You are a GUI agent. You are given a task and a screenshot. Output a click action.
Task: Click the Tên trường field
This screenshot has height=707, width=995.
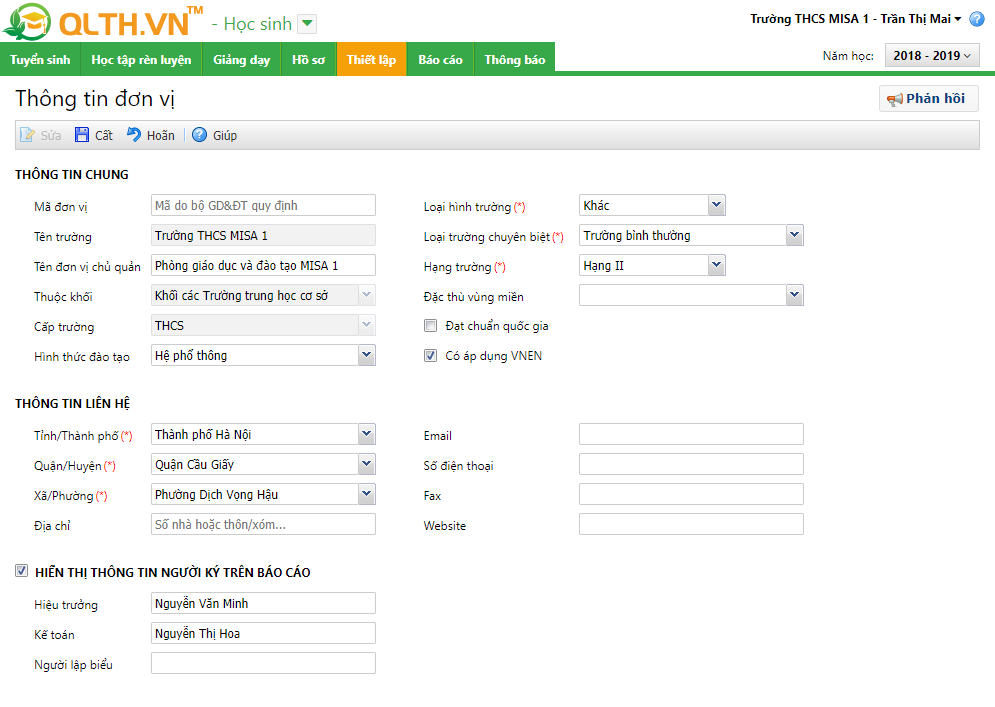click(x=263, y=235)
